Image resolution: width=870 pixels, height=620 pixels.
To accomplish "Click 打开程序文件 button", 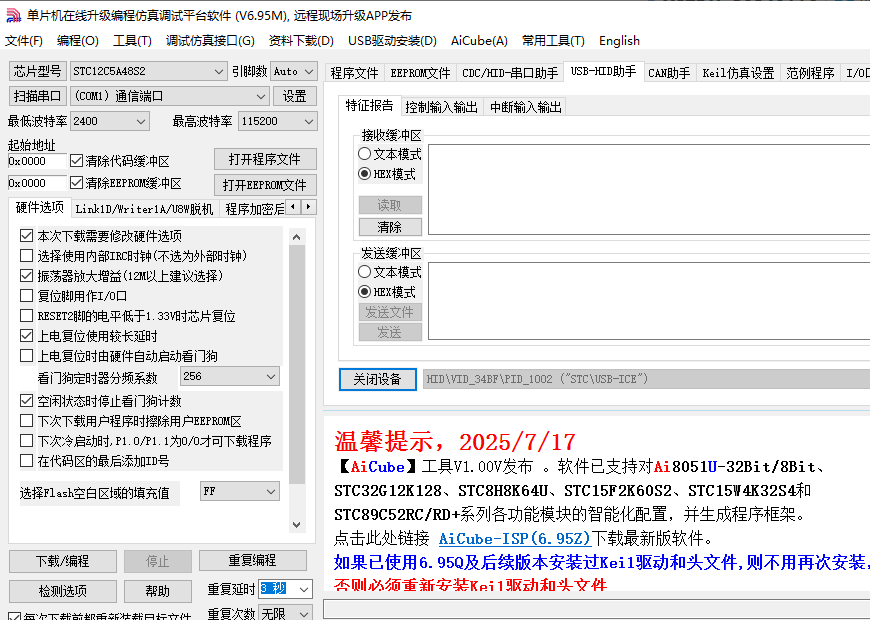I will coord(265,159).
